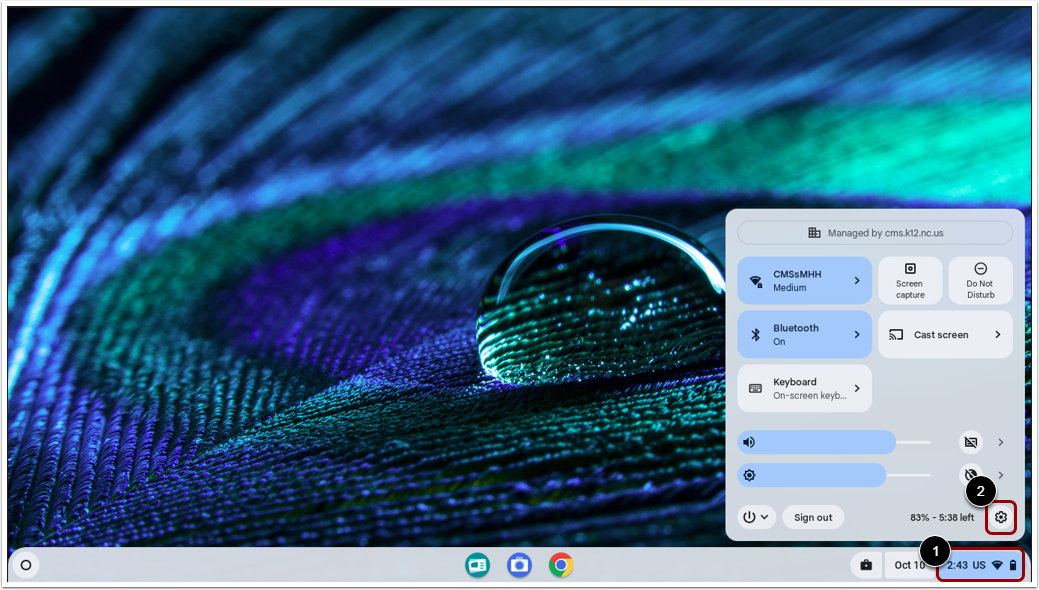Open the Screen capture tool

[x=909, y=280]
